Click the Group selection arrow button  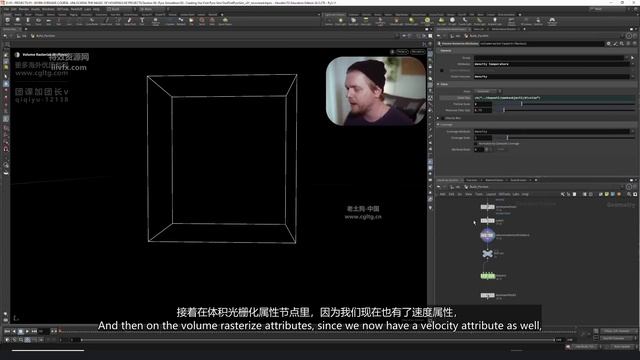(632, 58)
